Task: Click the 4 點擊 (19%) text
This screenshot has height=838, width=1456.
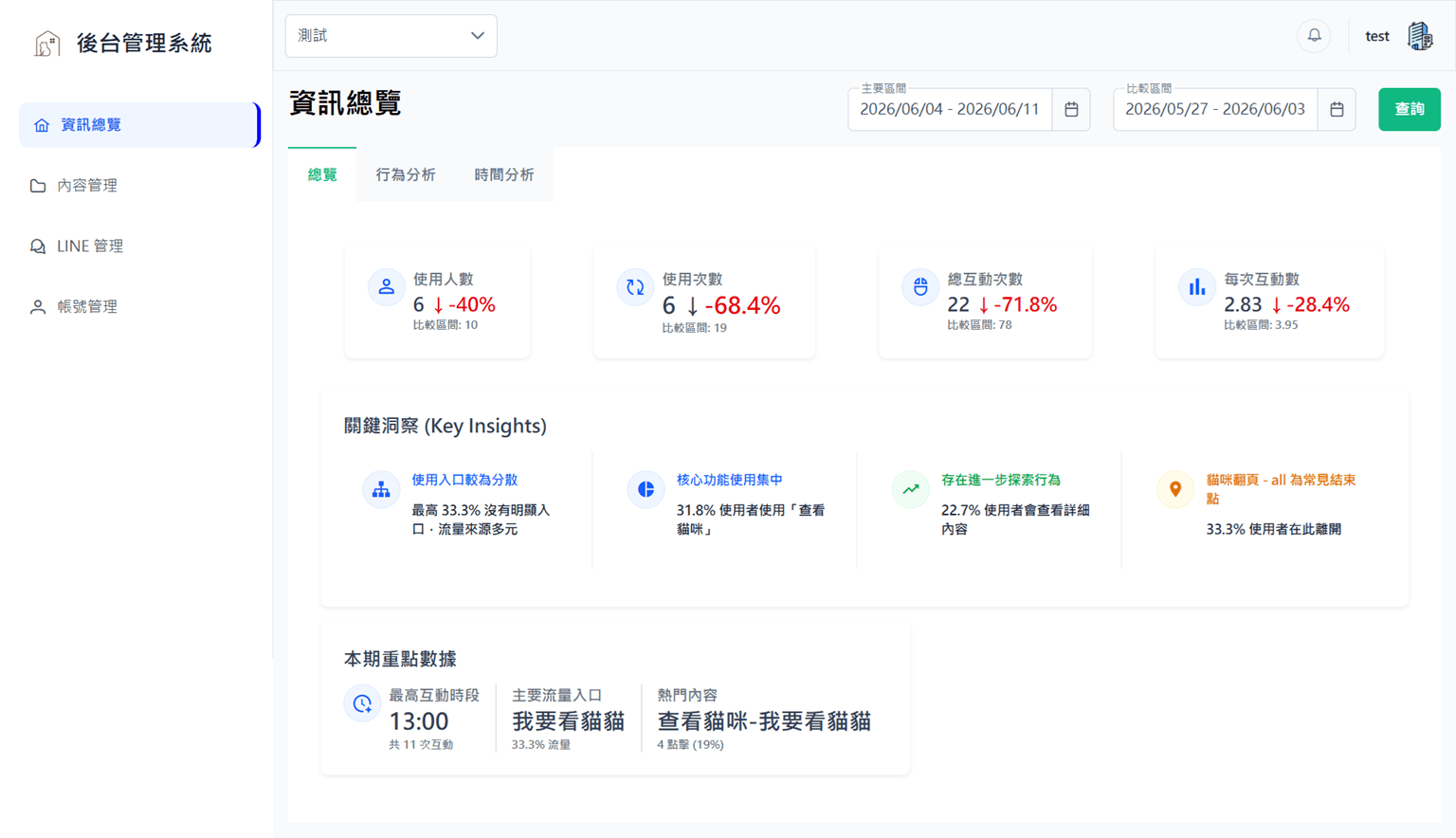Action: click(x=690, y=745)
